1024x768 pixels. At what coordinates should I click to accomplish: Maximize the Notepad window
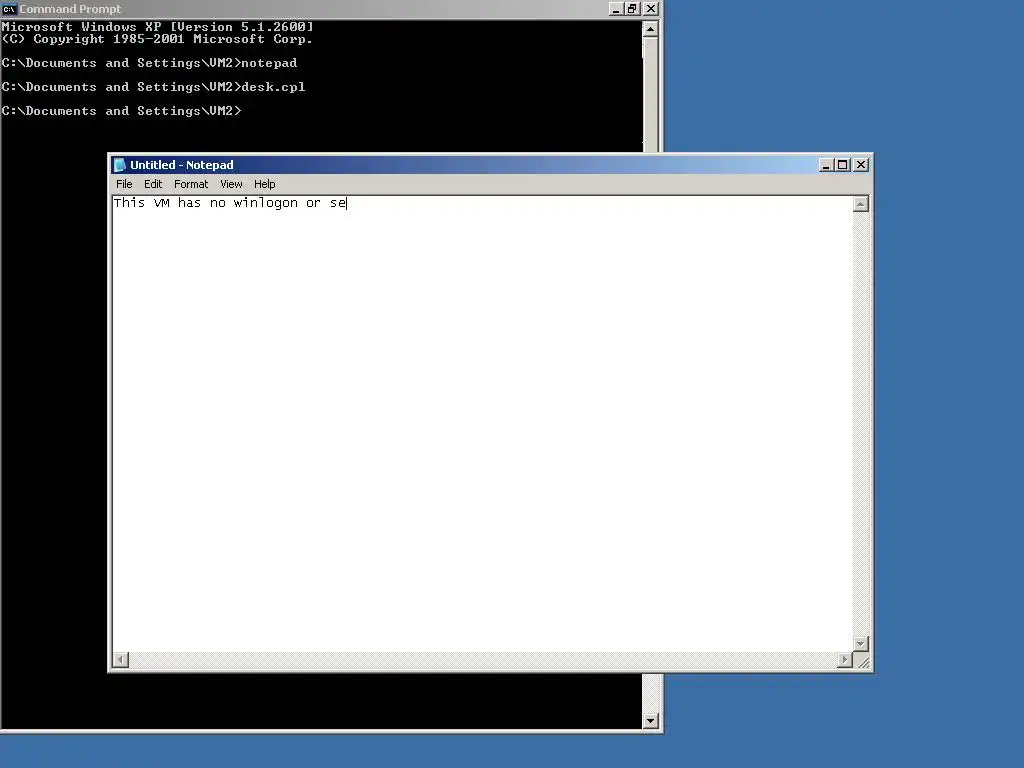point(842,165)
